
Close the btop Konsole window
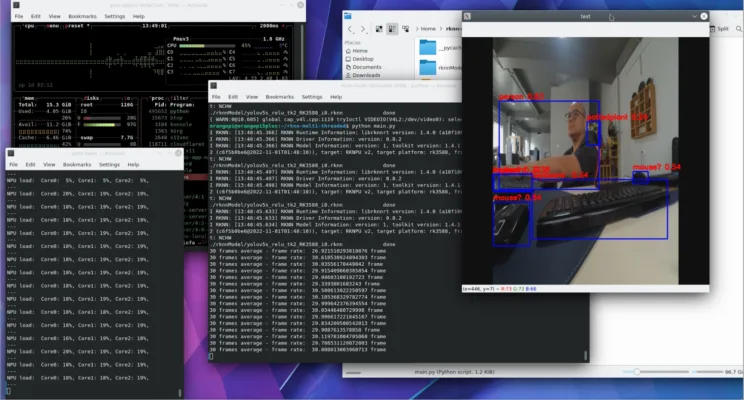pyautogui.click(x=300, y=5)
